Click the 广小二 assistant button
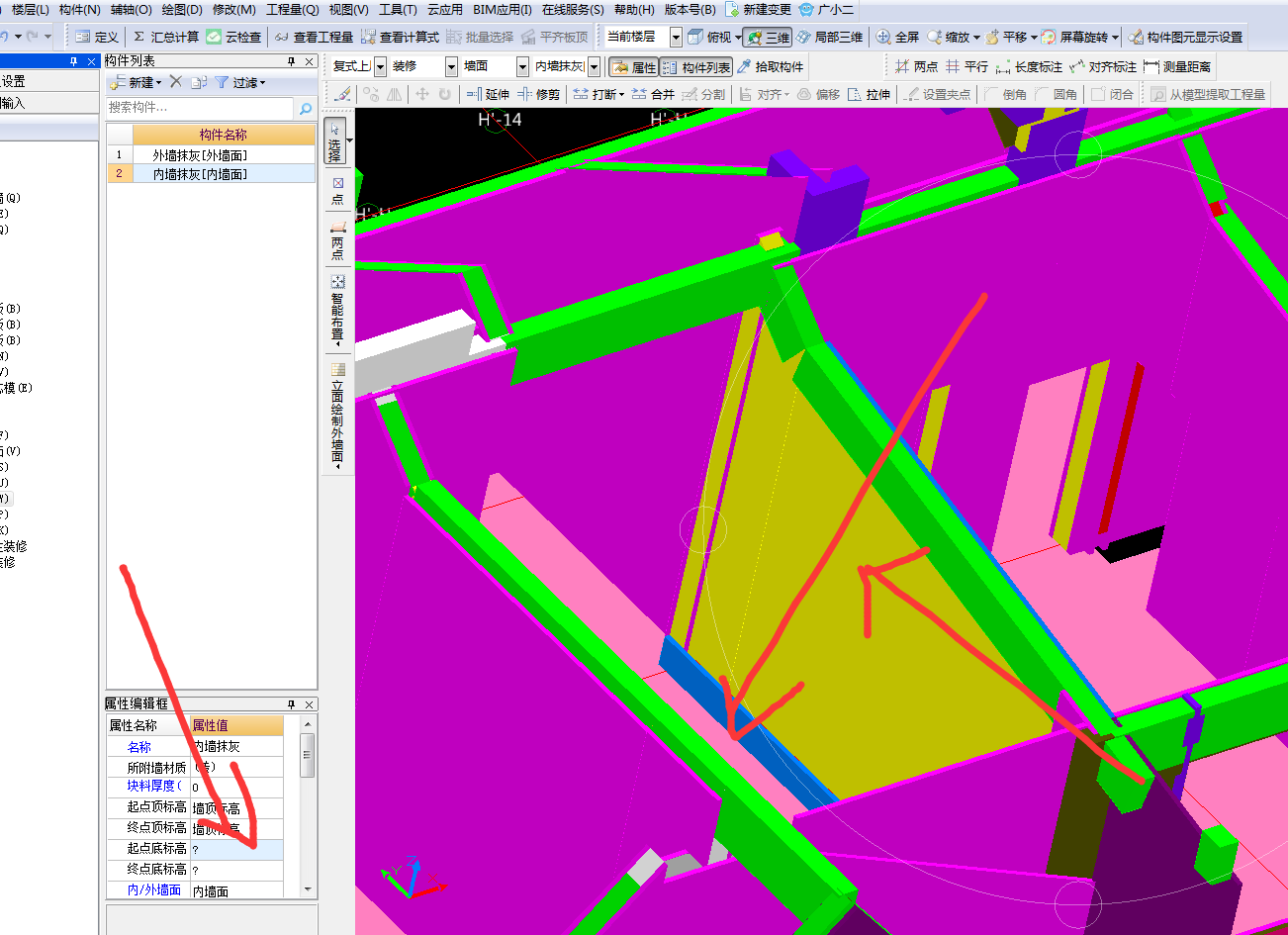Screen dimensions: 1288x935 pyautogui.click(x=826, y=9)
